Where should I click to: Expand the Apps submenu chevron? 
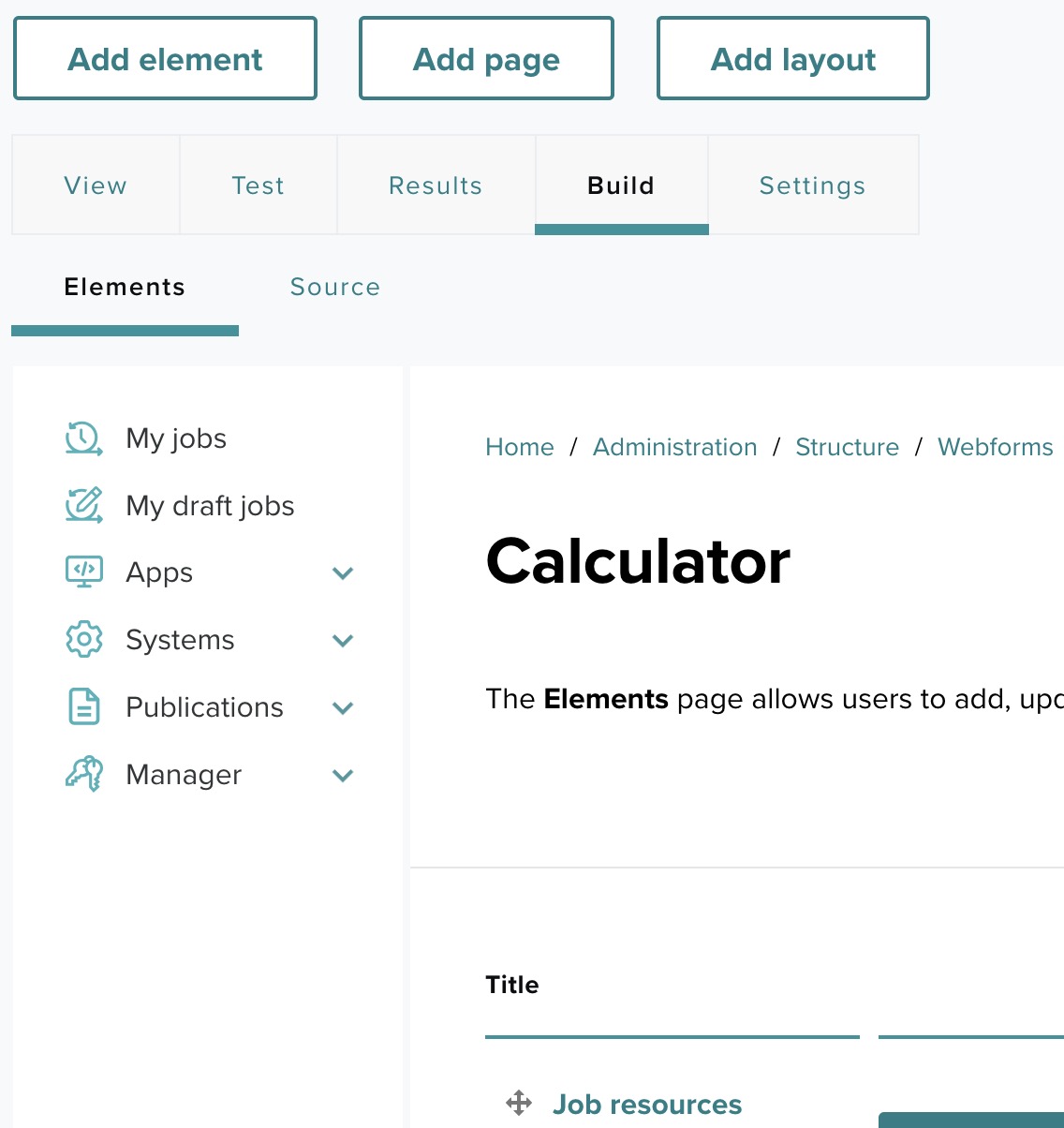point(343,573)
